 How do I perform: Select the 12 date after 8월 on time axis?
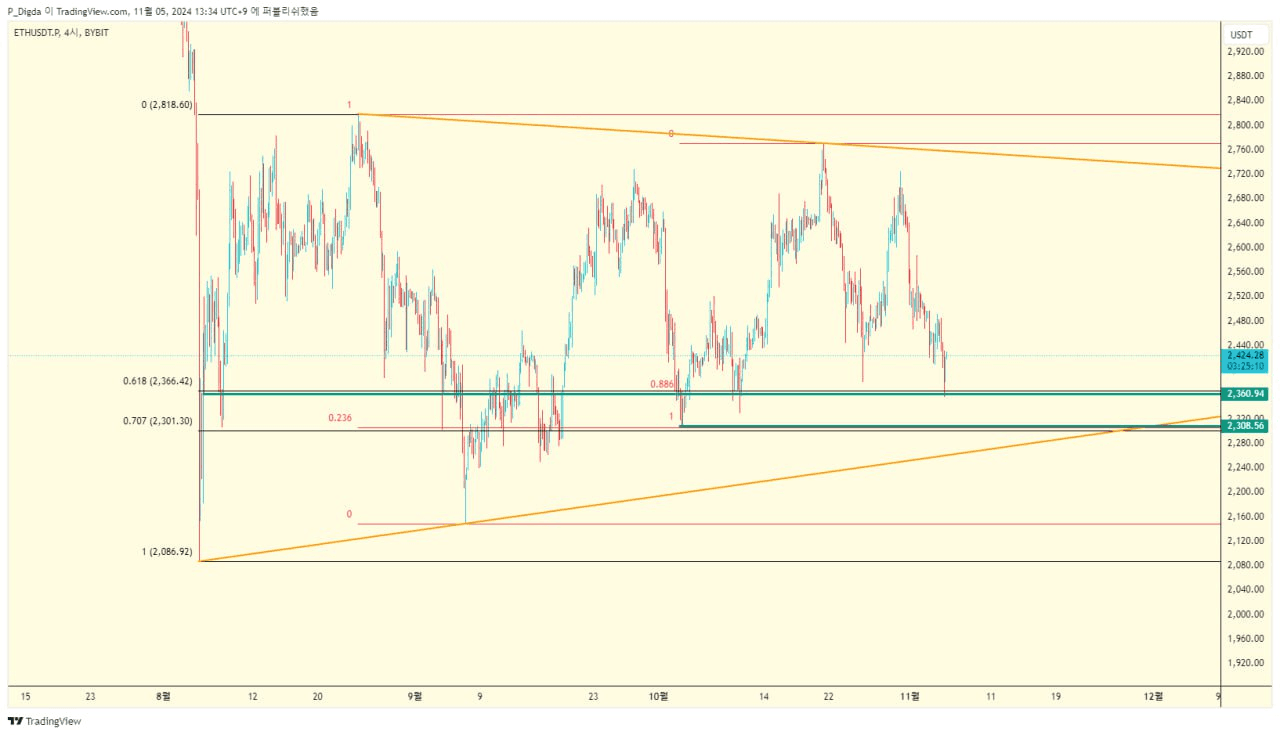click(253, 697)
